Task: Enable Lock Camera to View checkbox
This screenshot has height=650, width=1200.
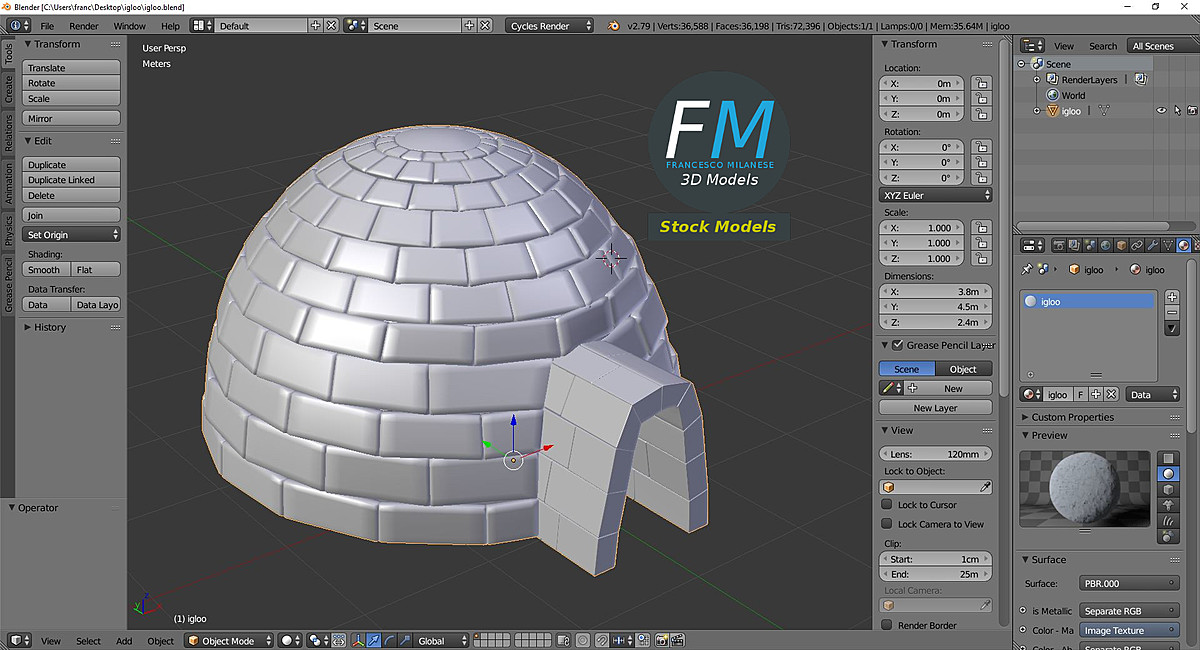Action: 886,524
